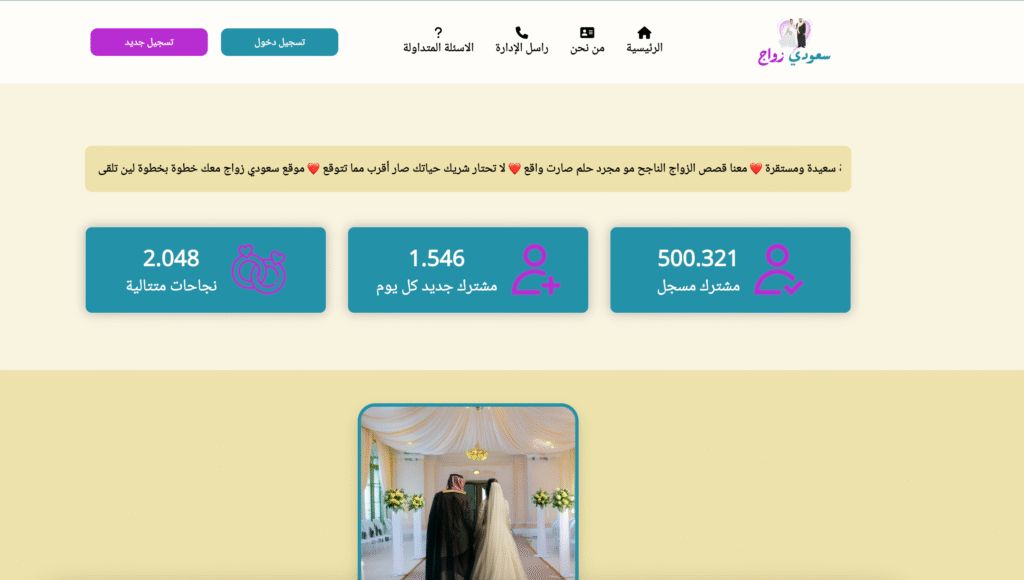Click the home icon in navigation
Screen dimensions: 1024x580
pyautogui.click(x=644, y=33)
